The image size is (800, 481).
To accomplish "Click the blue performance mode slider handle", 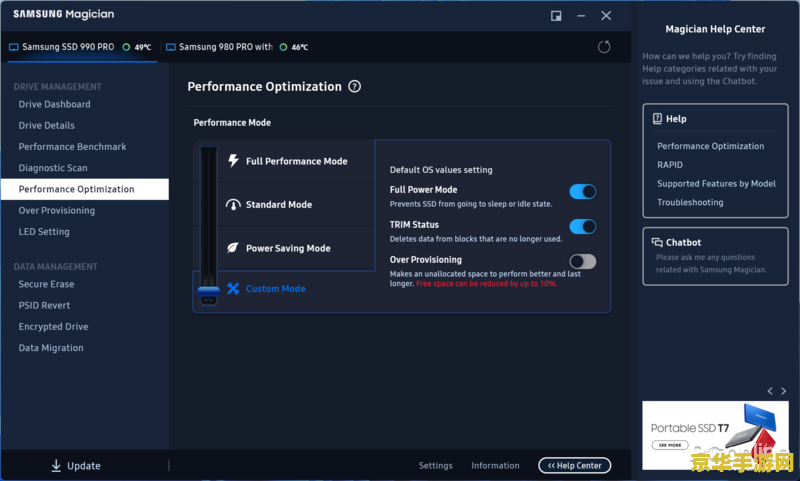I will click(209, 291).
